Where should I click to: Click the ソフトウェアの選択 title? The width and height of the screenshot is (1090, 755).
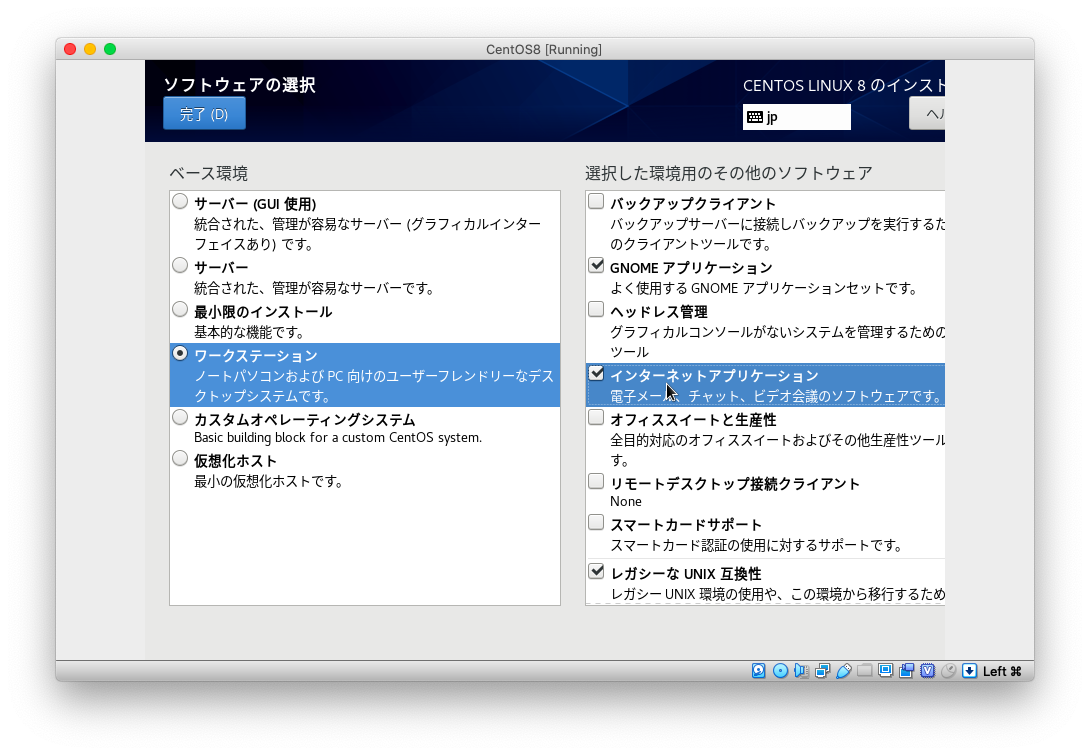coord(240,85)
